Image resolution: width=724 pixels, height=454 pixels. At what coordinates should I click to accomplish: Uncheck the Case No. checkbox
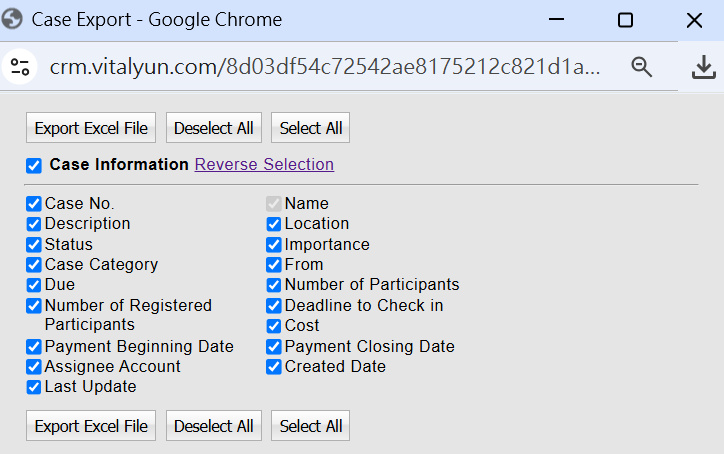(x=34, y=204)
